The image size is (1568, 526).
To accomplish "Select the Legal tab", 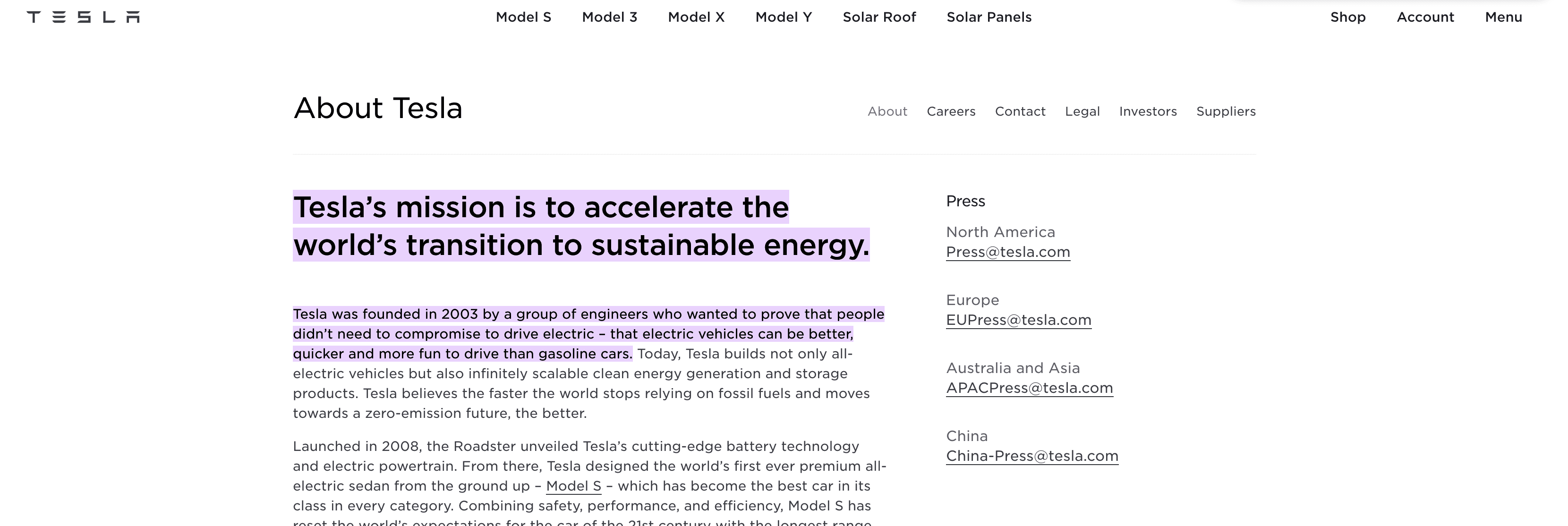I will tap(1082, 111).
